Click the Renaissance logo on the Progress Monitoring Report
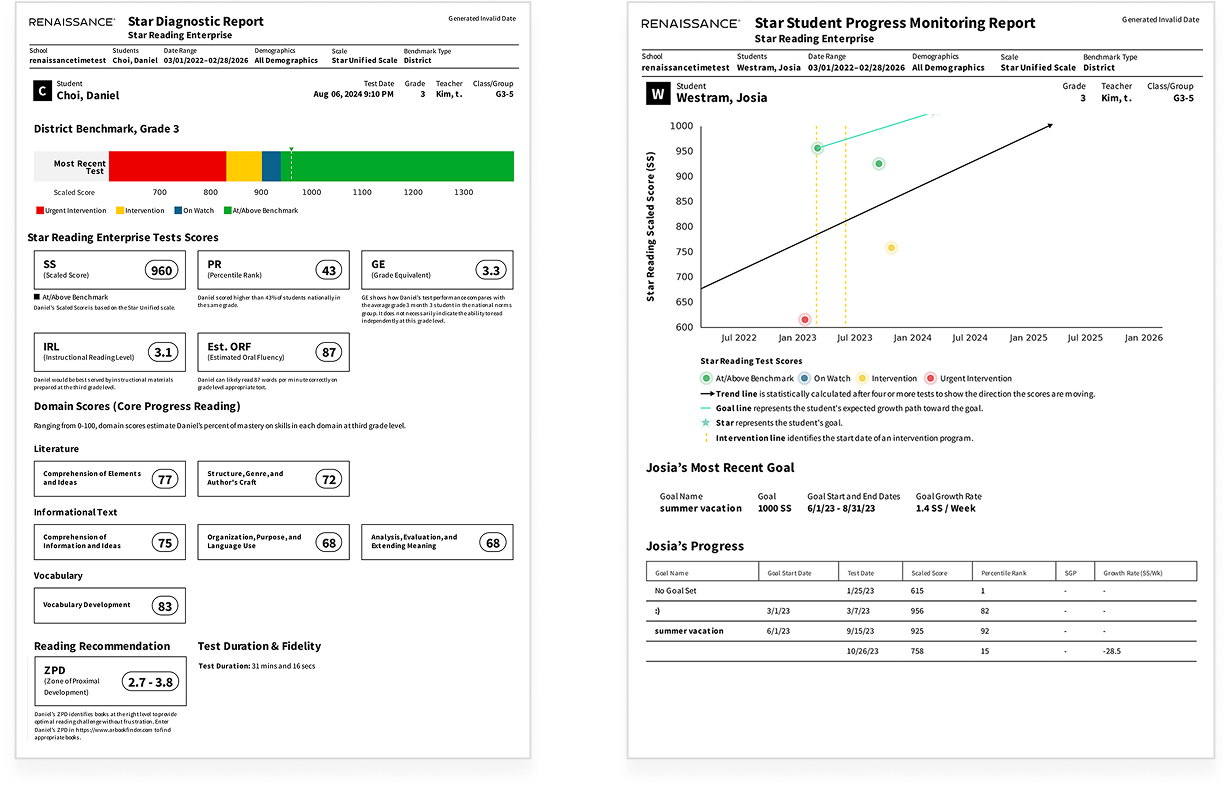Viewport: 1230px width, 789px height. tap(690, 23)
